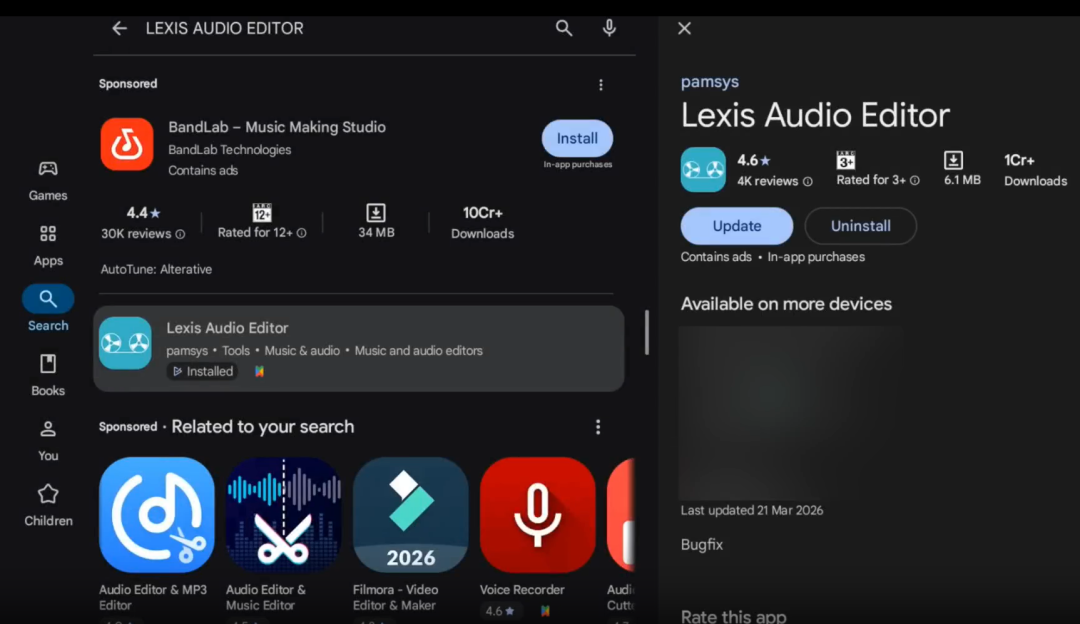1080x624 pixels.
Task: Open the Voice Recorder app icon
Action: point(537,514)
